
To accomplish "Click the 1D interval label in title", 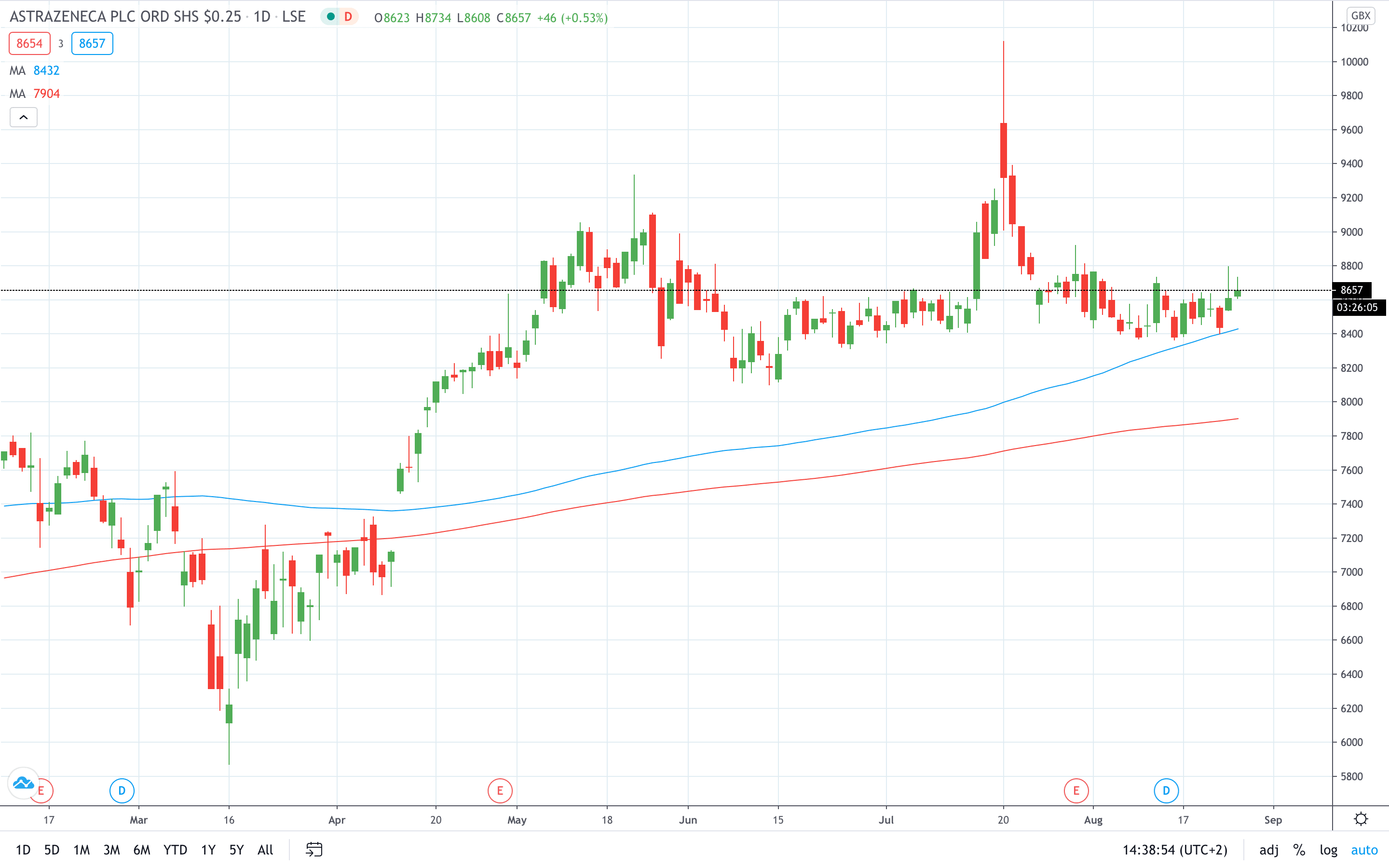I will 262,17.
